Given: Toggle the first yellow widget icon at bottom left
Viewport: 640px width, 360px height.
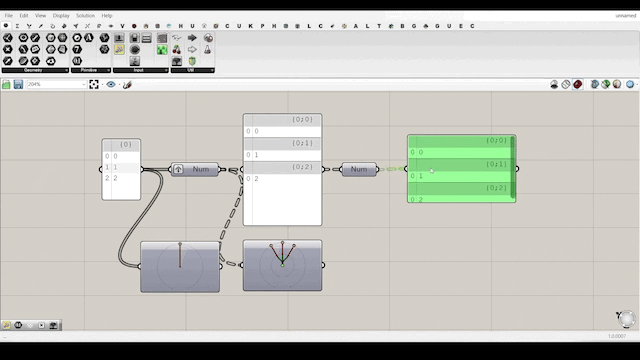Looking at the screenshot, I should click(x=7, y=325).
